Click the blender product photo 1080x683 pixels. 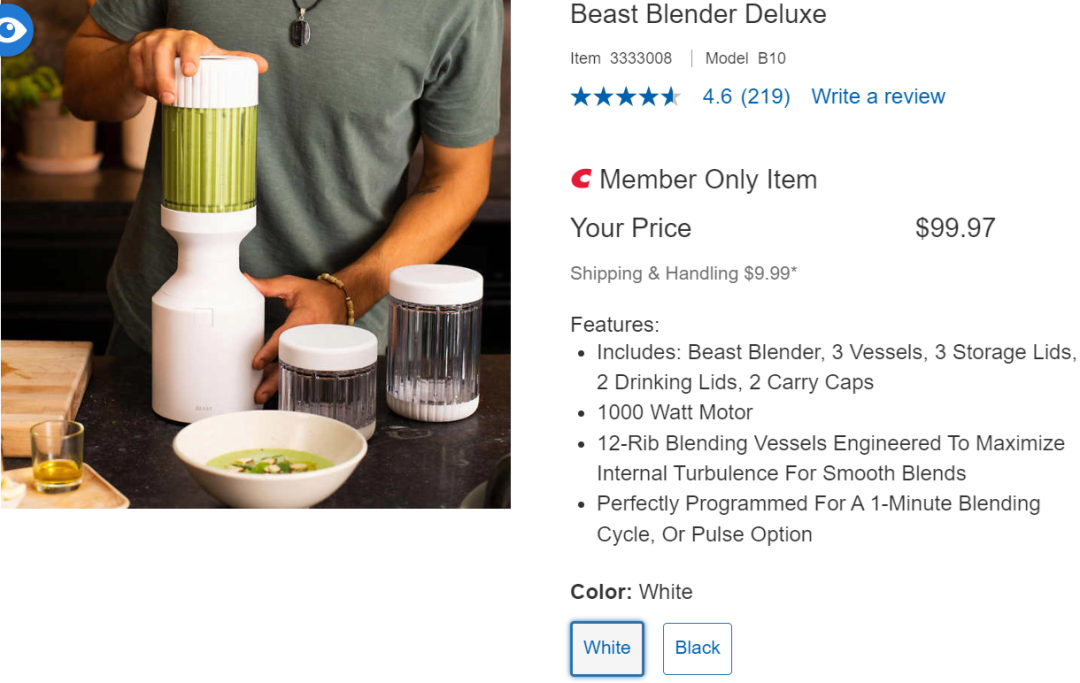(x=256, y=254)
